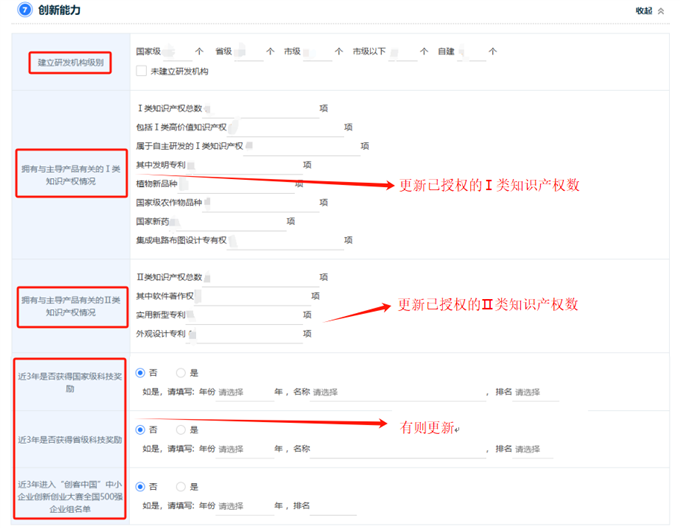Click the 国家级 research institution count field

(179, 51)
